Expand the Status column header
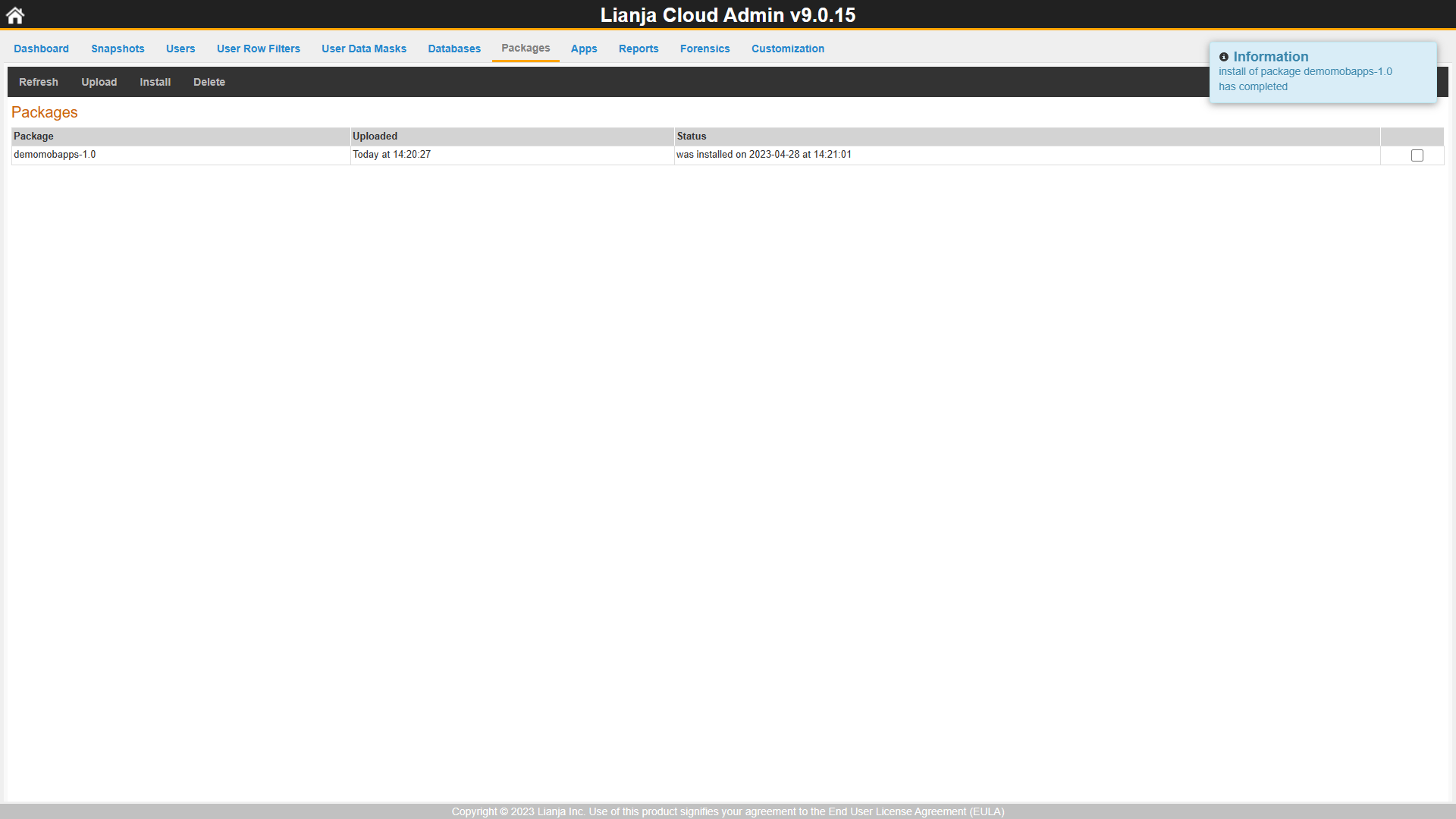This screenshot has width=1456, height=819. pos(691,136)
